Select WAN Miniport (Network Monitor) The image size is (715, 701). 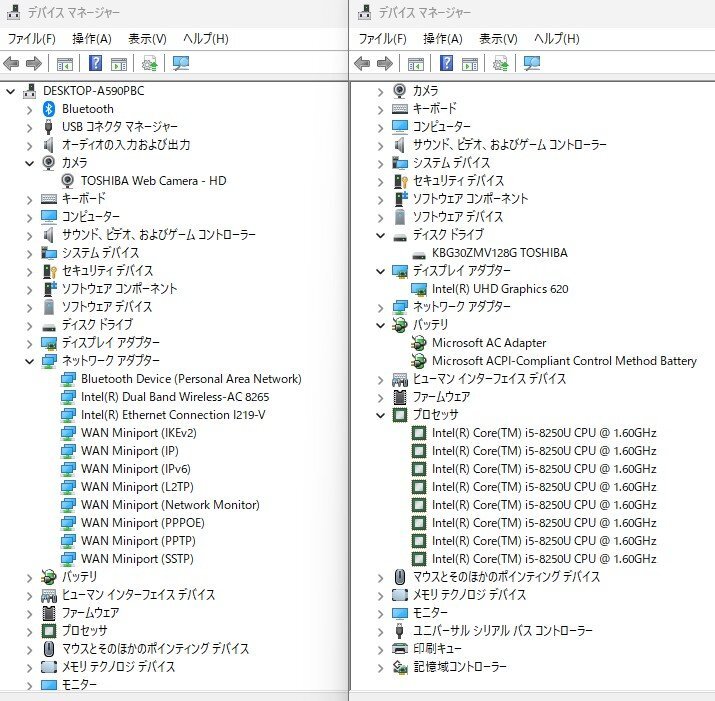pos(170,505)
